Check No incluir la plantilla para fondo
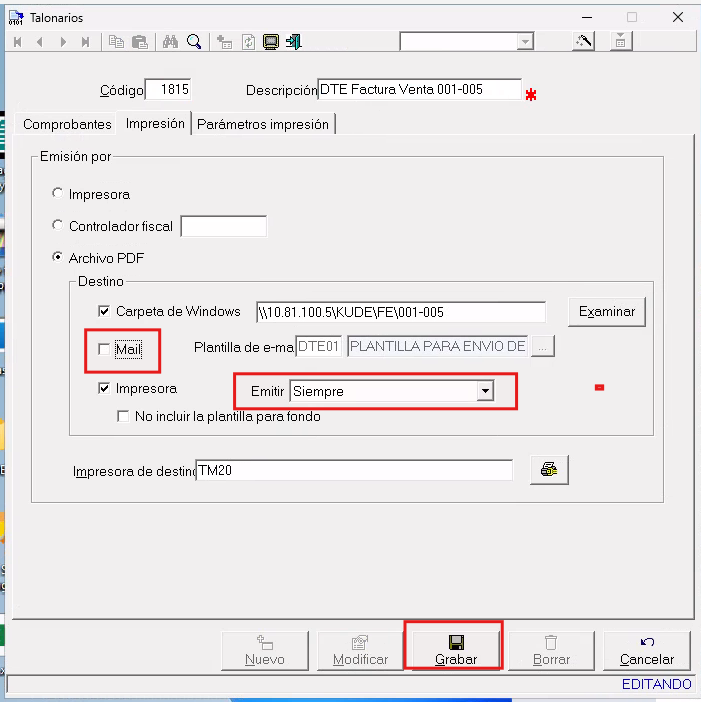The height and width of the screenshot is (702, 701). [124, 416]
